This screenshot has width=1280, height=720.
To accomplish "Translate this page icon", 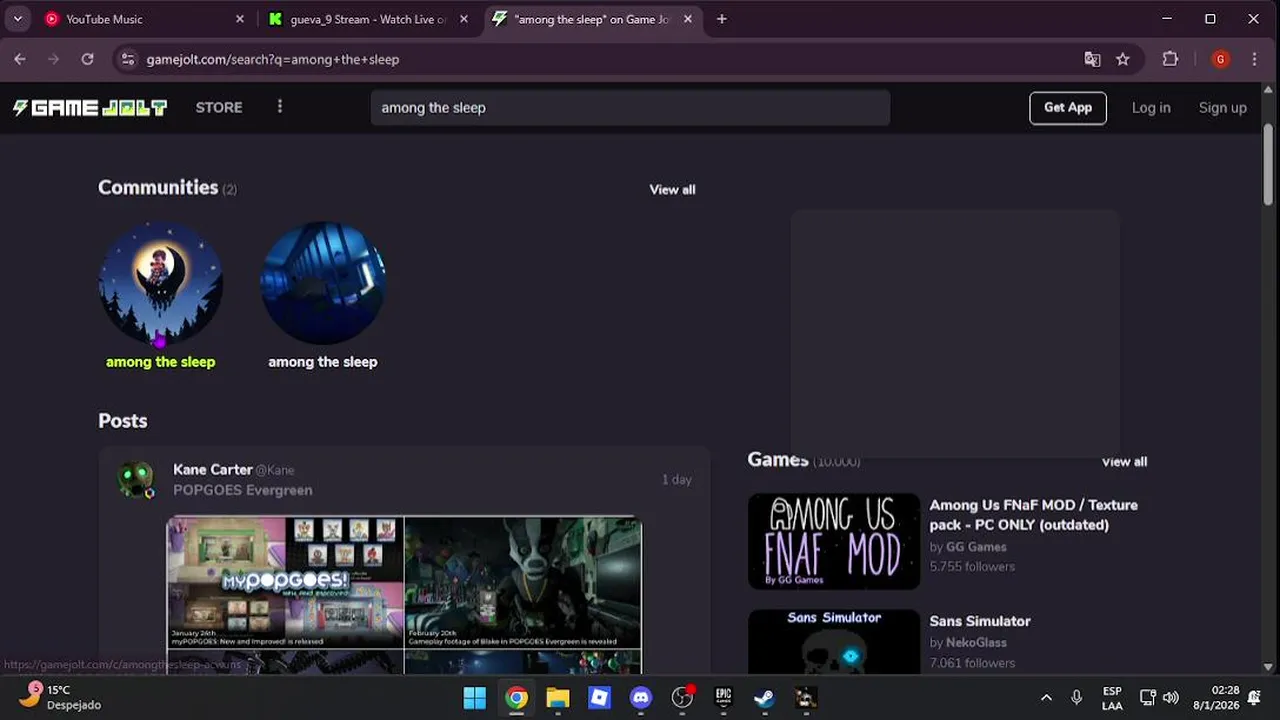I will pyautogui.click(x=1092, y=59).
